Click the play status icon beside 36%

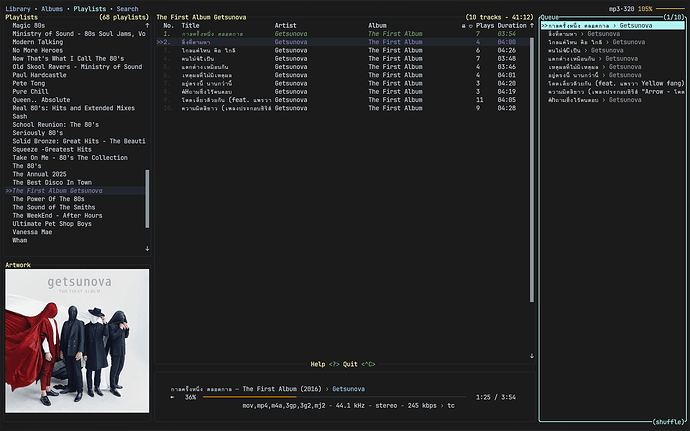point(173,397)
